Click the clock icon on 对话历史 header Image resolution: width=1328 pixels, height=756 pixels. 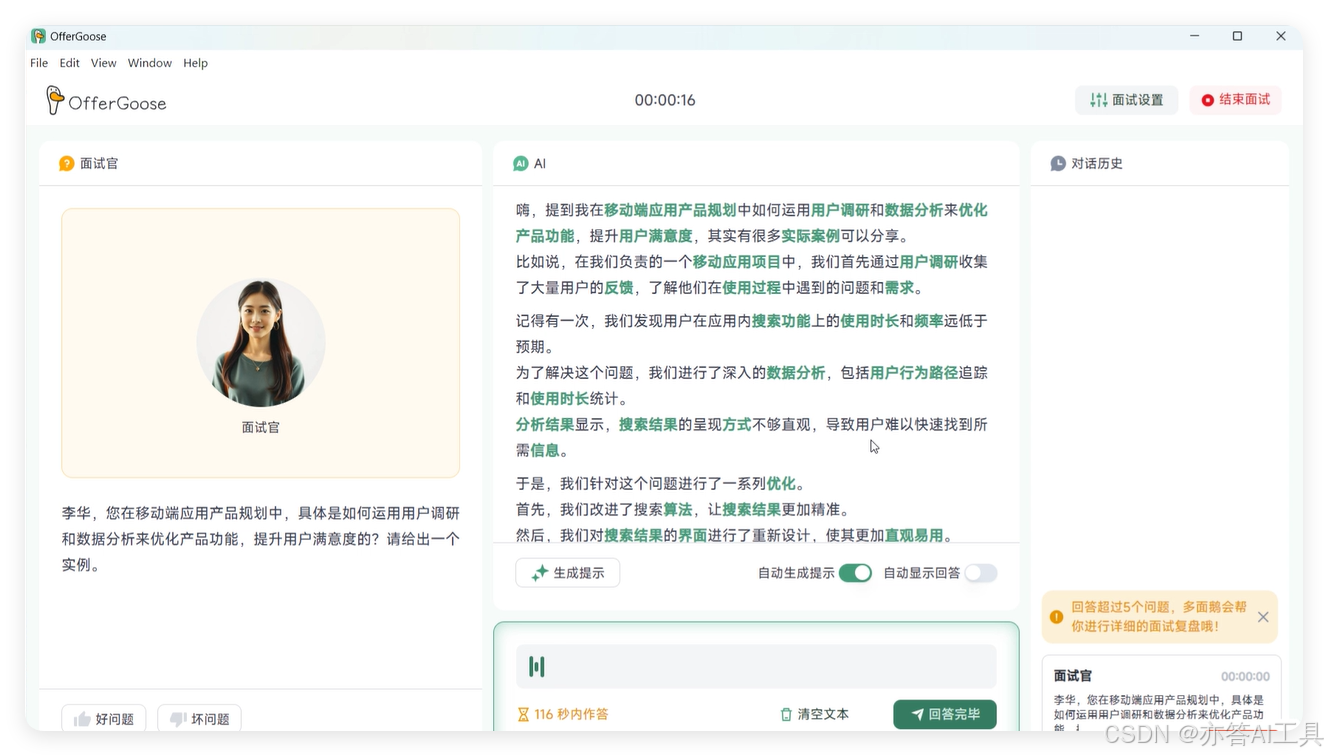coord(1057,163)
